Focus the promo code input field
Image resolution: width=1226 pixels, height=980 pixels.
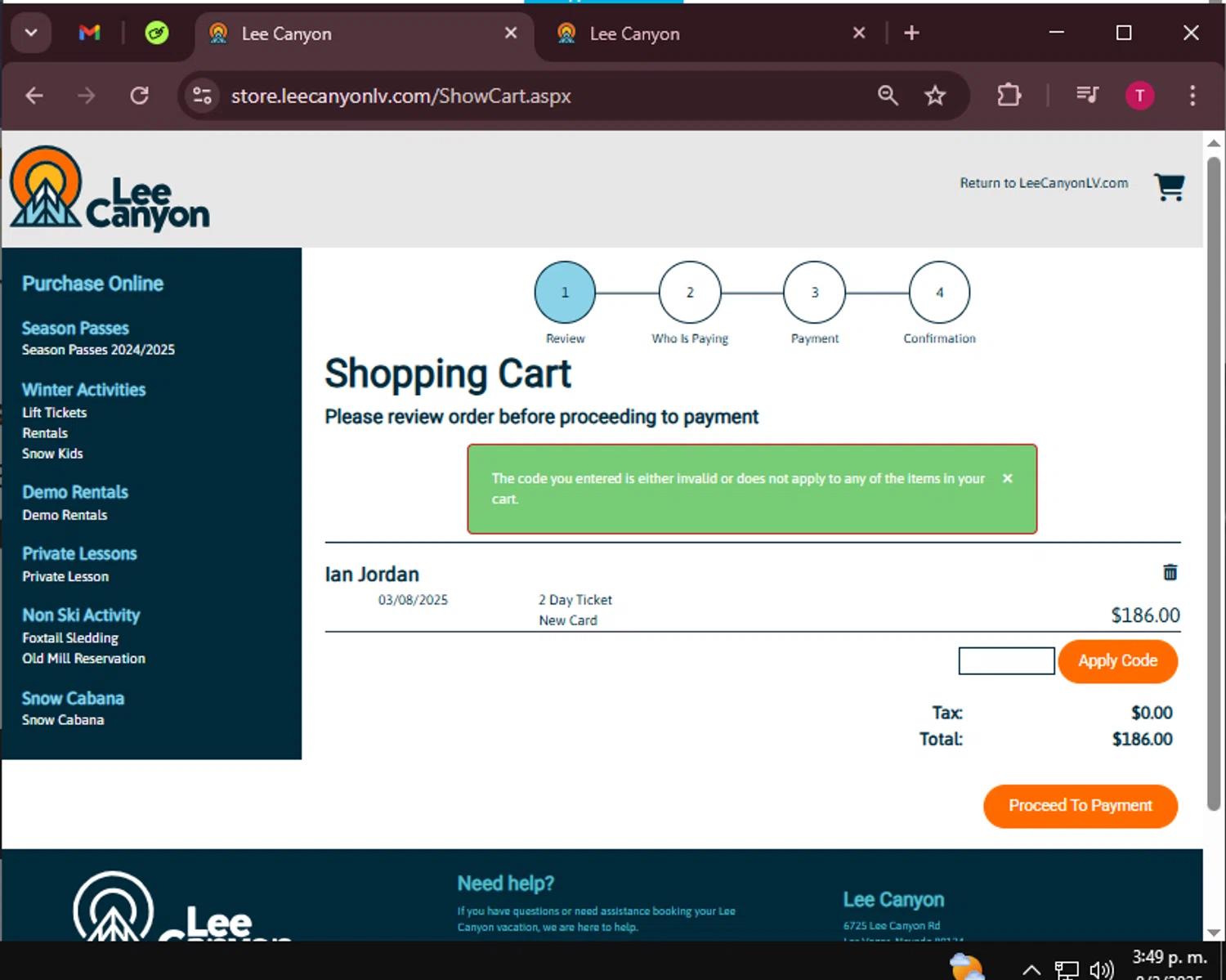coord(1006,661)
